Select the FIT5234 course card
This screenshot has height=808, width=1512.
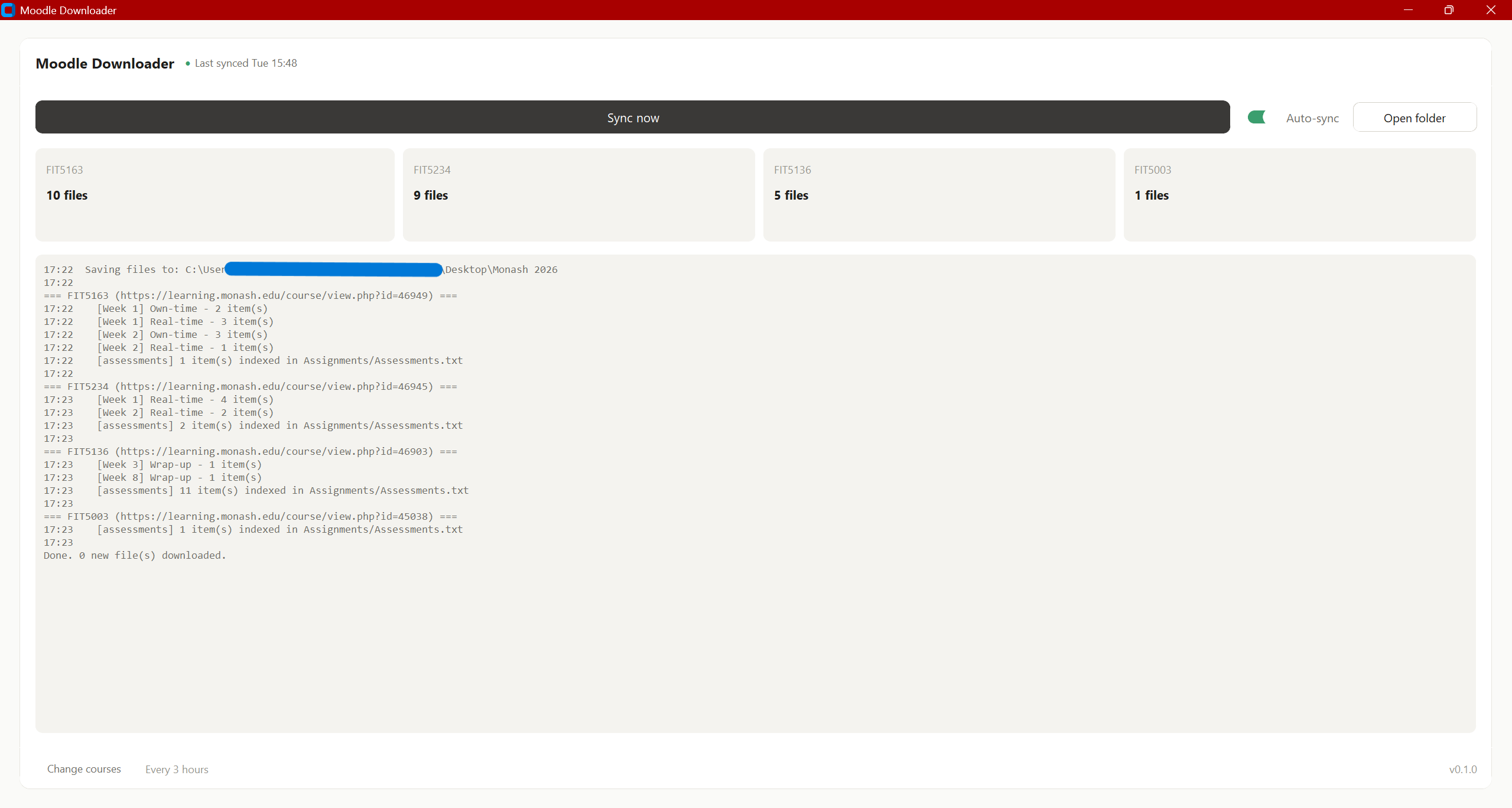(578, 195)
